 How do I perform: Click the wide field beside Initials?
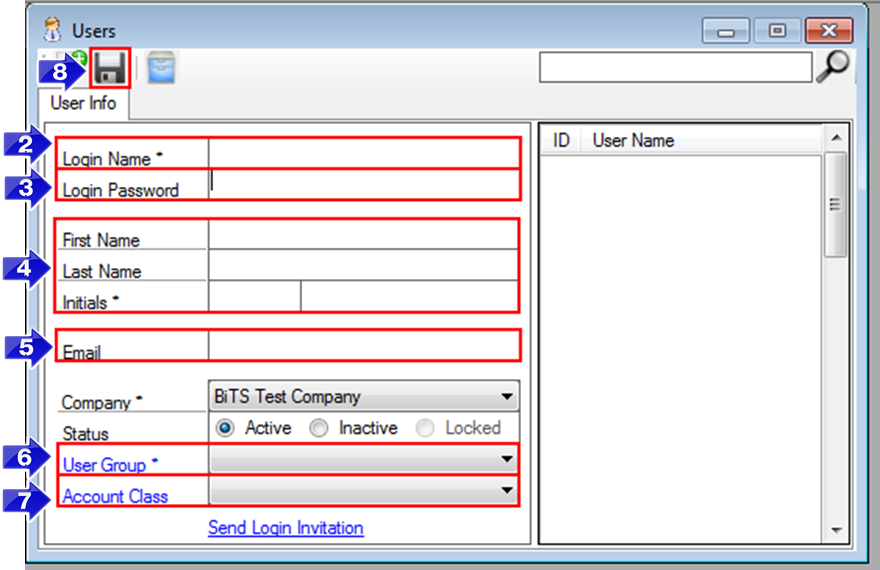click(409, 296)
